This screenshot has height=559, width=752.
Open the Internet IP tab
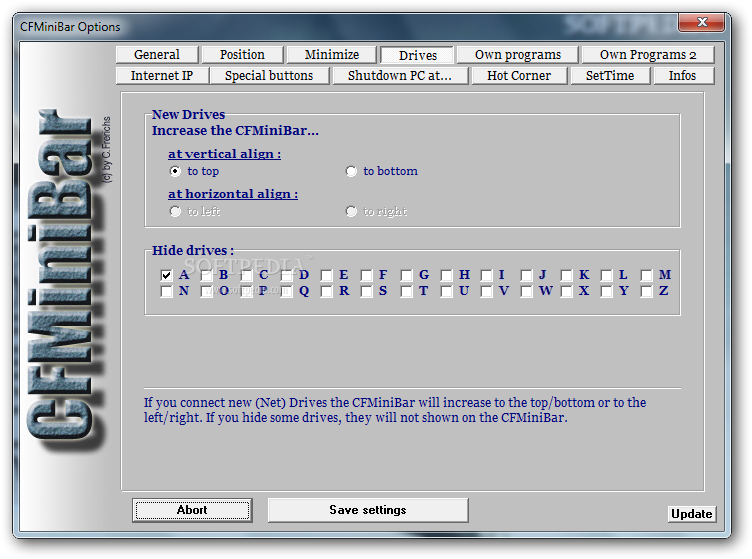click(x=162, y=76)
